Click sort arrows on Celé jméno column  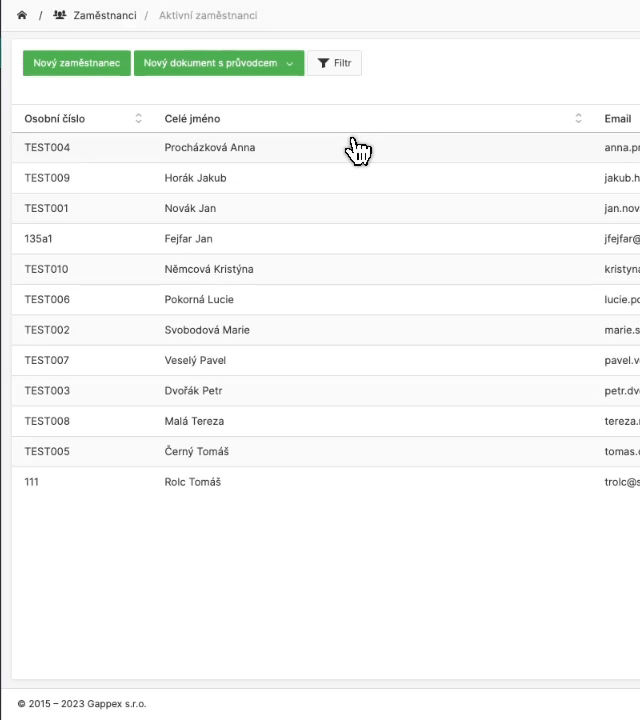(578, 119)
